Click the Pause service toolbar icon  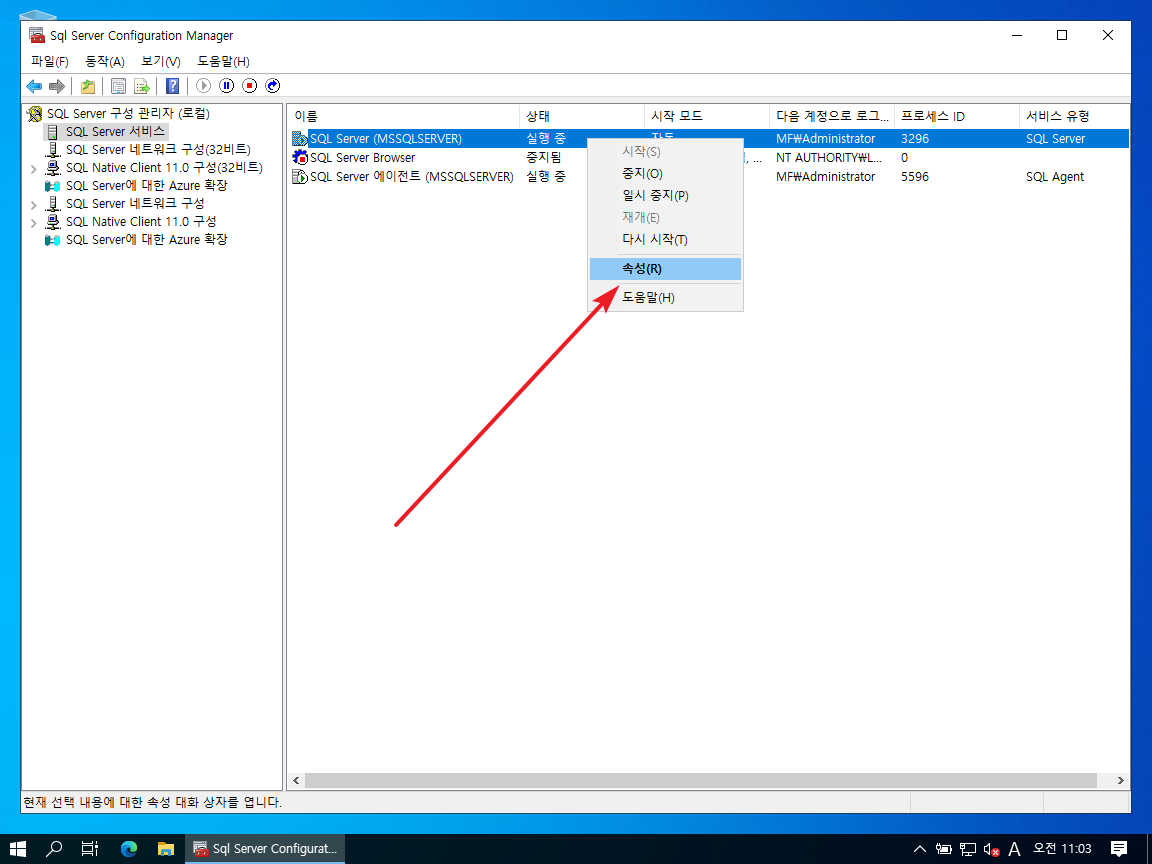(x=227, y=86)
